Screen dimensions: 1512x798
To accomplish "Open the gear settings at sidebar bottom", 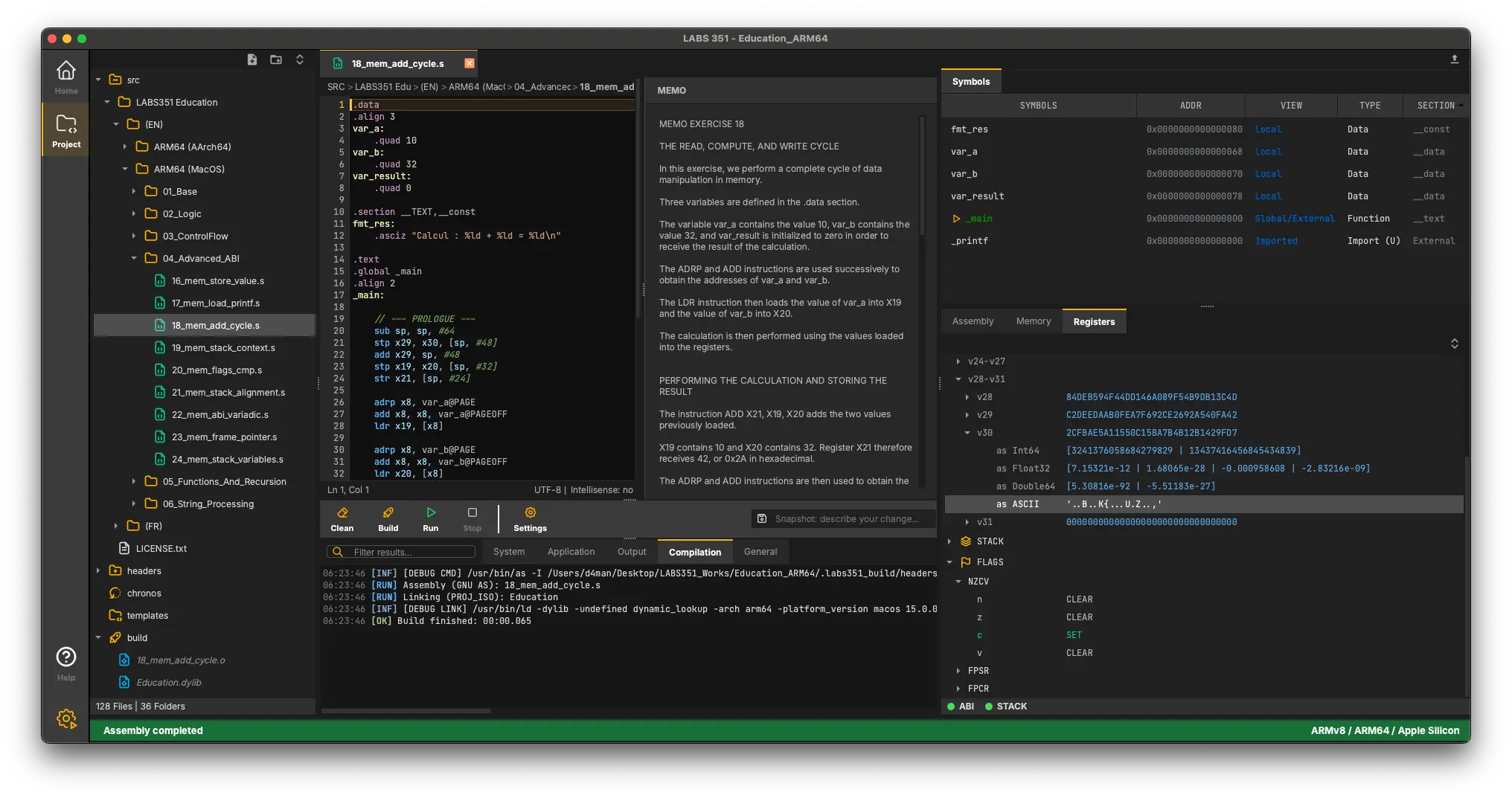I will (66, 718).
